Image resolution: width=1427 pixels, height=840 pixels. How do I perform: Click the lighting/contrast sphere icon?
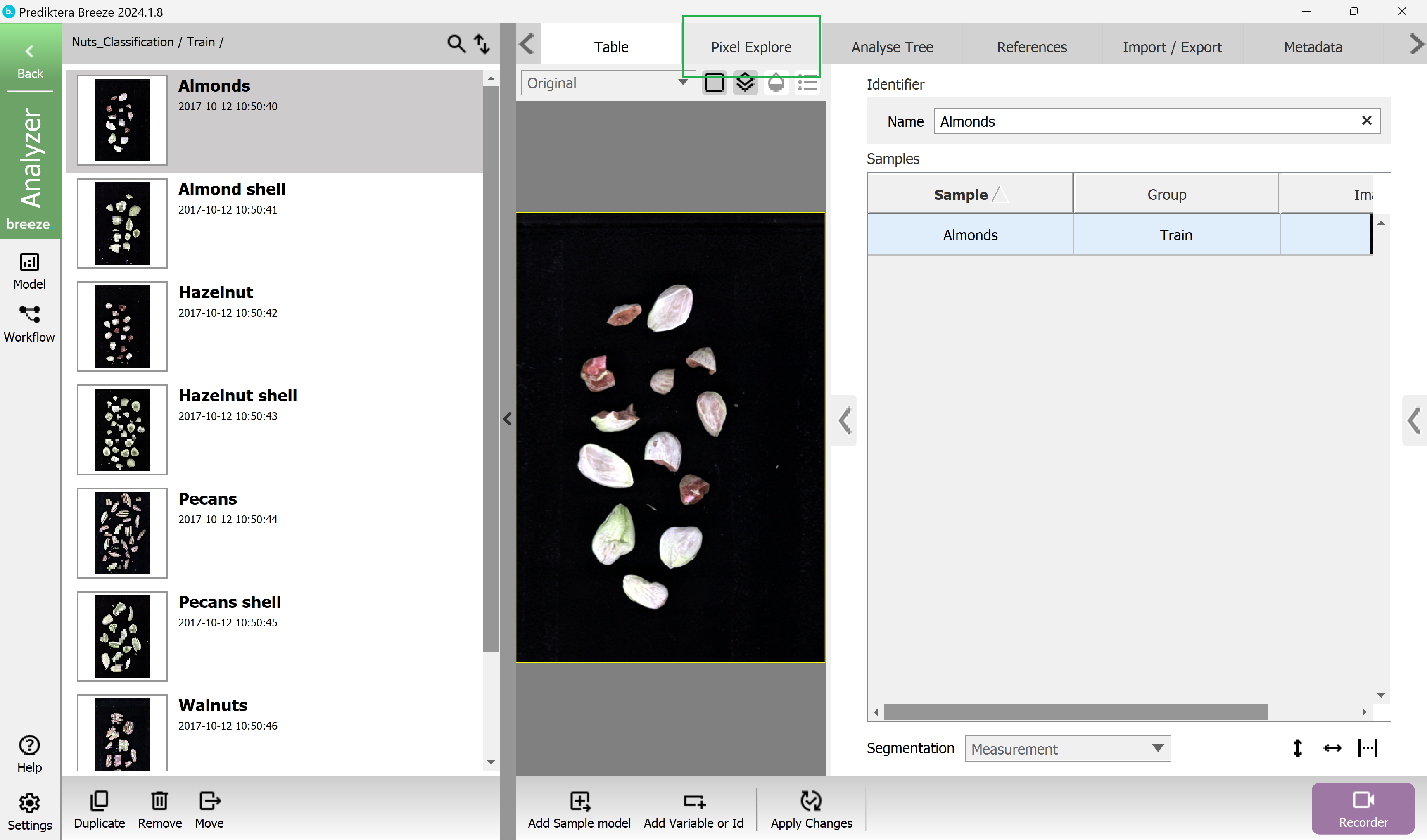(776, 83)
